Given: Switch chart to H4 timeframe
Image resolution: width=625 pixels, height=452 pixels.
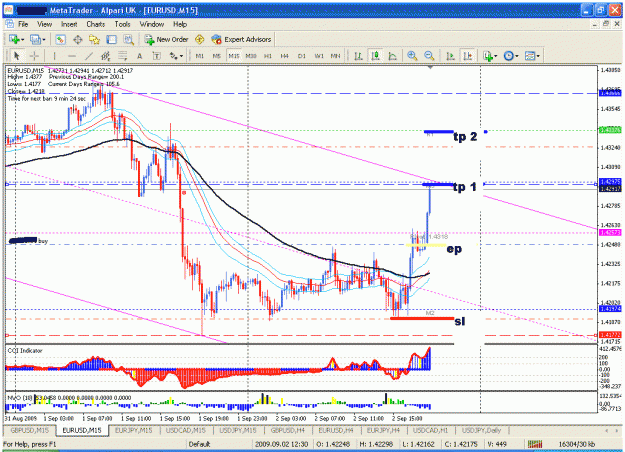Looking at the screenshot, I should click(x=285, y=56).
